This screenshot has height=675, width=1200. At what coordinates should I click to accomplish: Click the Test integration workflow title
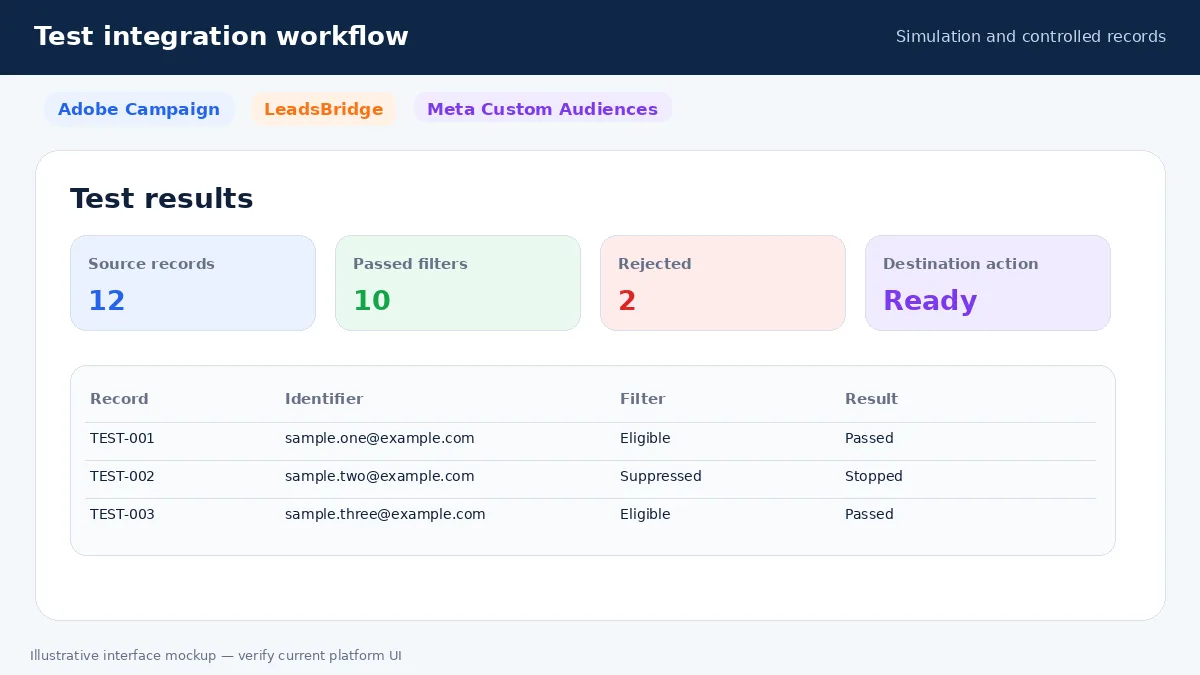pyautogui.click(x=221, y=36)
